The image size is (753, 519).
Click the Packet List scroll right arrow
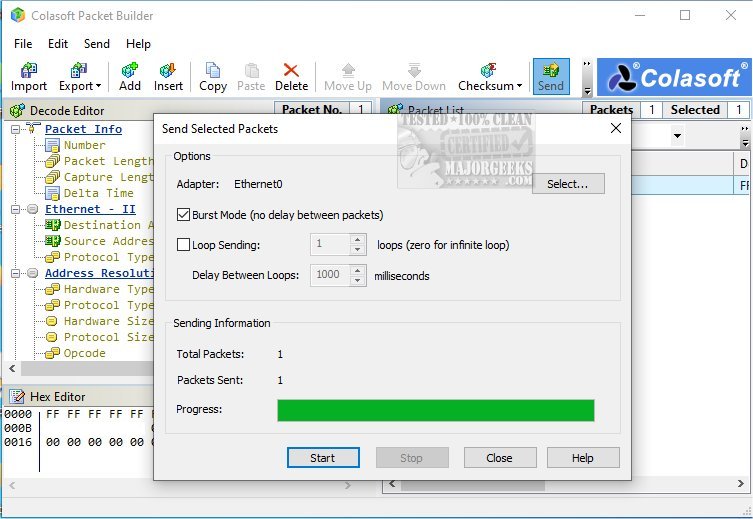741,484
